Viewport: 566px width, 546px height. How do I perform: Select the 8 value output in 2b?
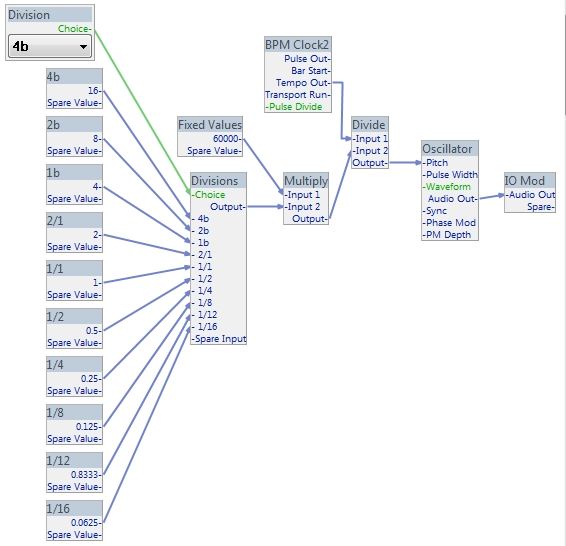[97, 139]
